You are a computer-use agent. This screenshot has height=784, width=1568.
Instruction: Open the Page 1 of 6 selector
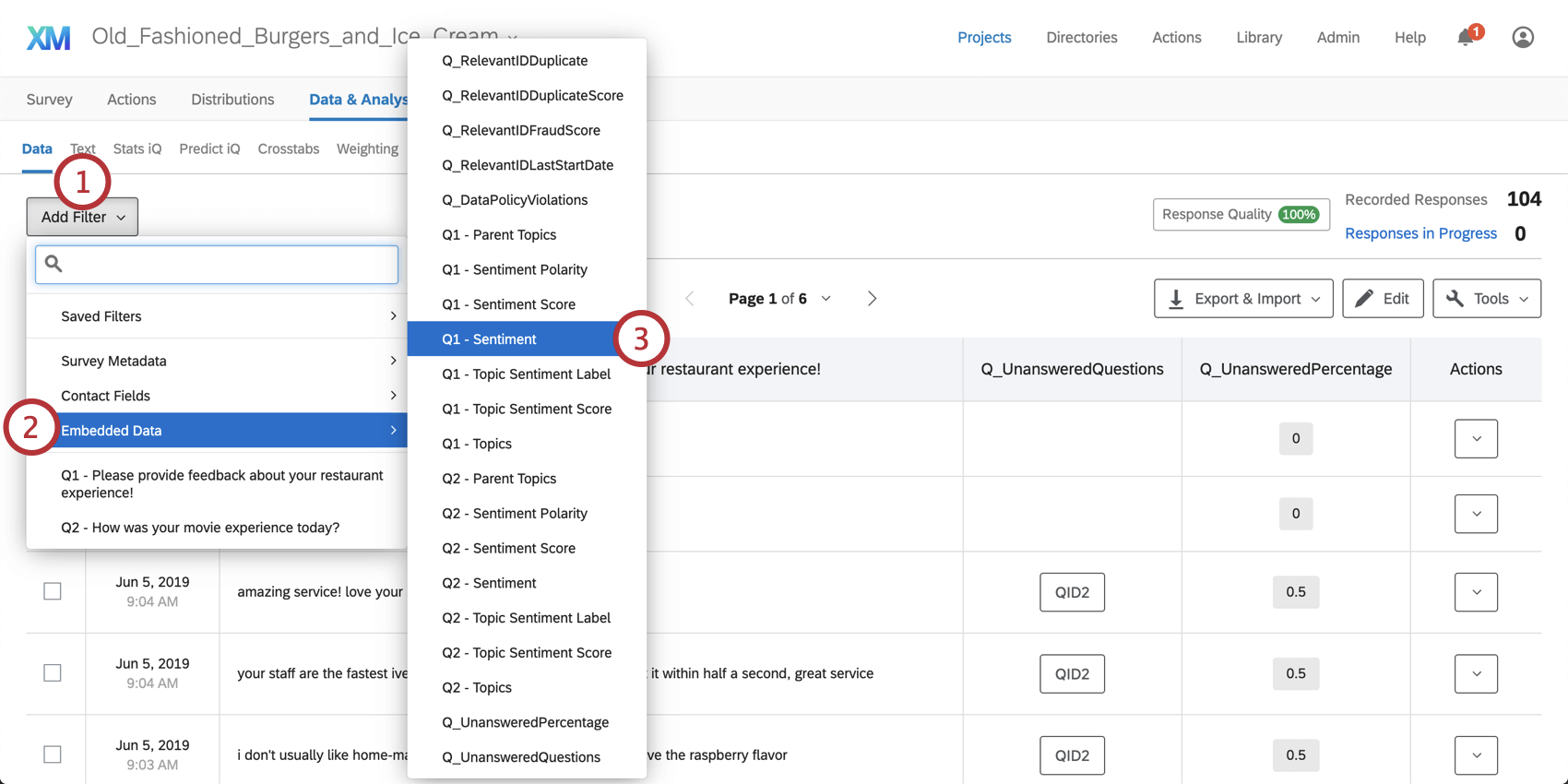click(779, 299)
